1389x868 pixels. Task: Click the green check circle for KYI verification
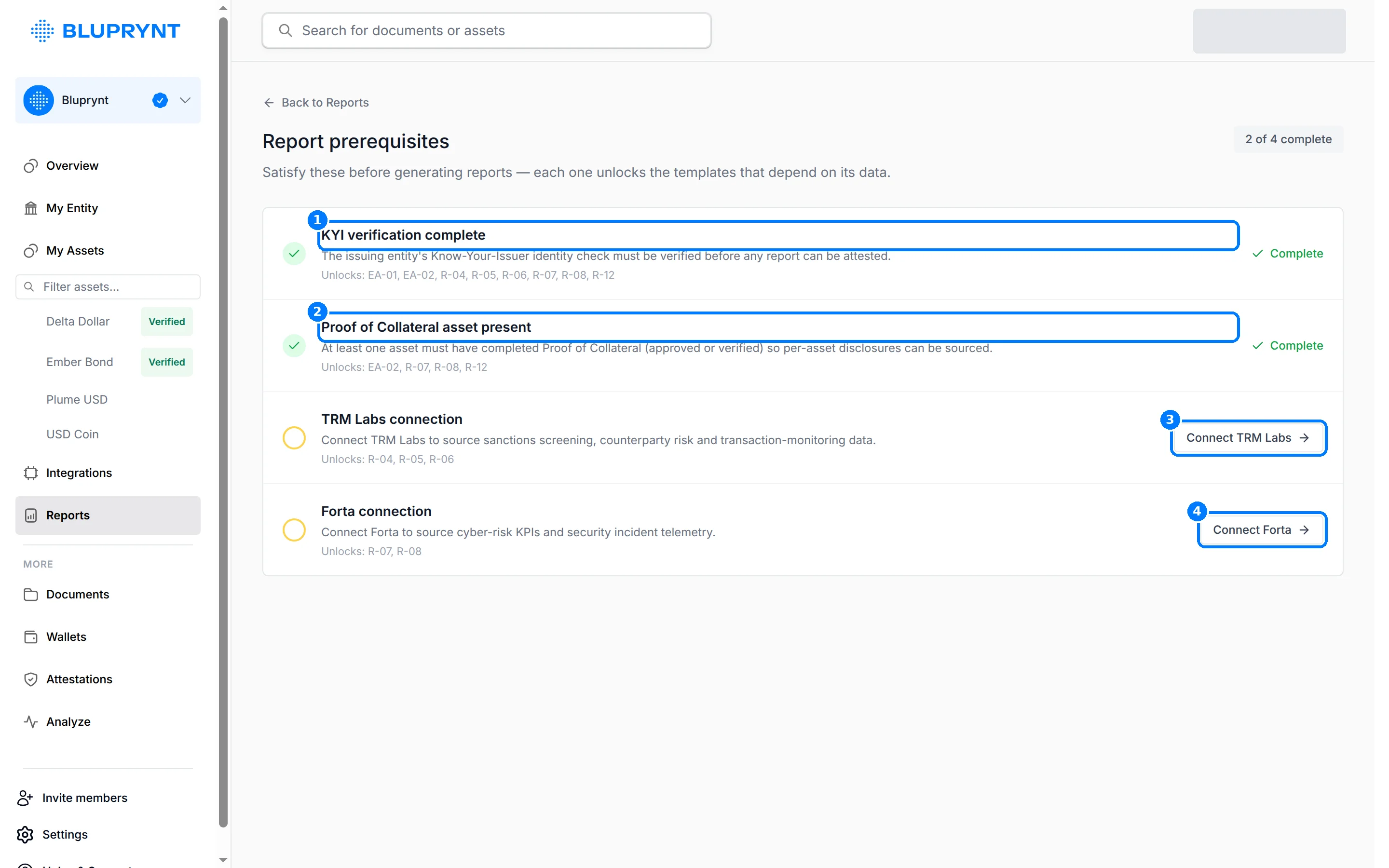(x=294, y=254)
